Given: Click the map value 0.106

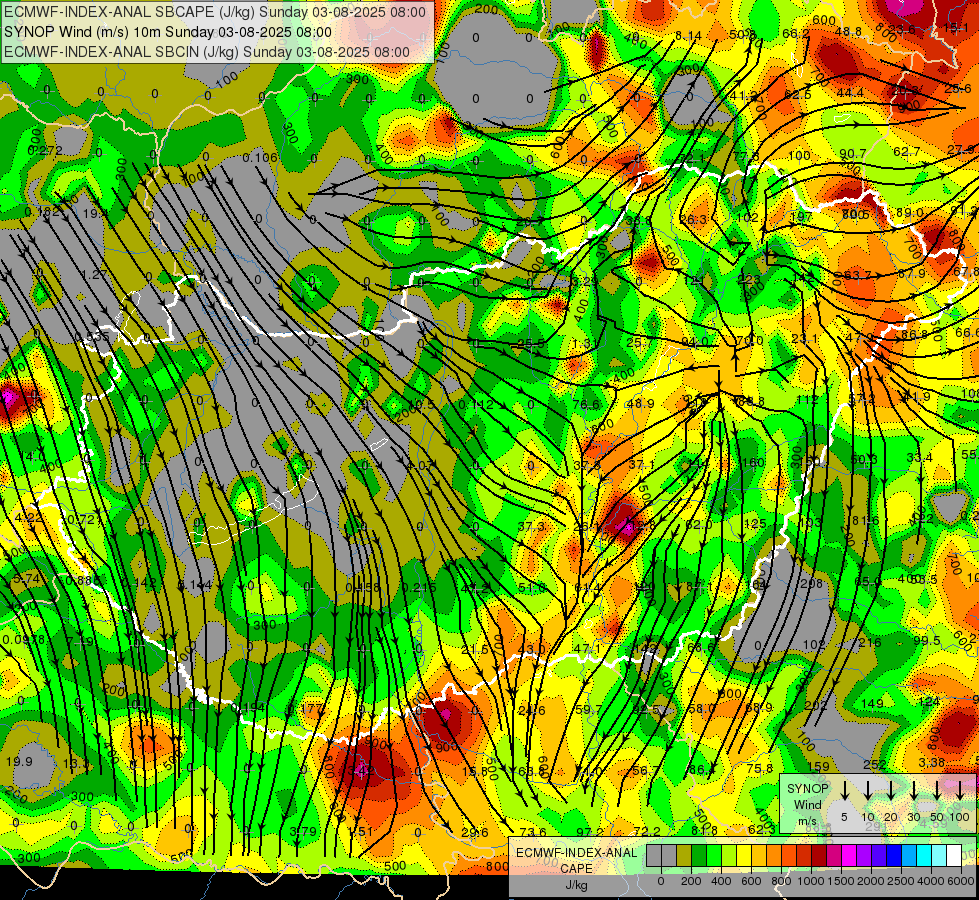Looking at the screenshot, I should pos(260,157).
